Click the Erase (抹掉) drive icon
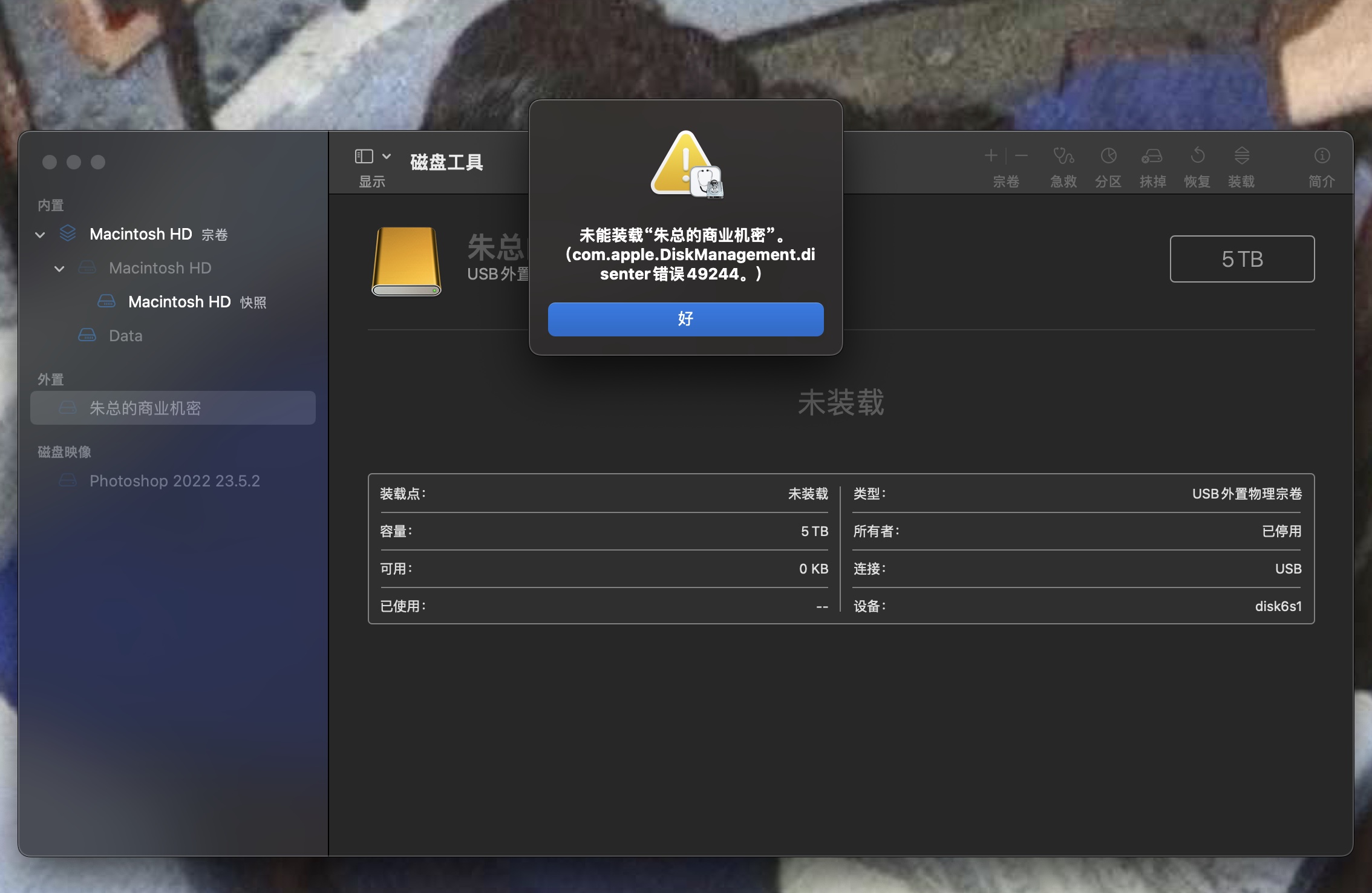This screenshot has width=1372, height=893. pyautogui.click(x=1152, y=156)
